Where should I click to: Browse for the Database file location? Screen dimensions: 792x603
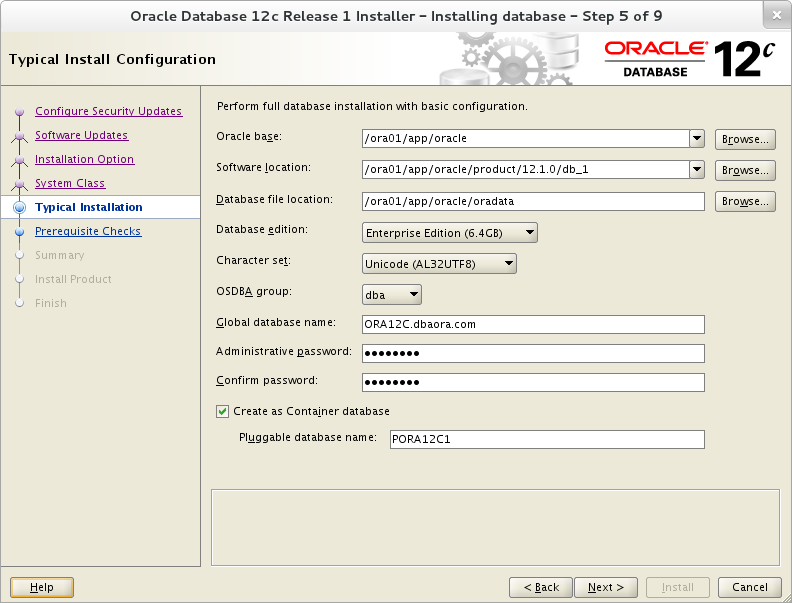[x=745, y=202]
